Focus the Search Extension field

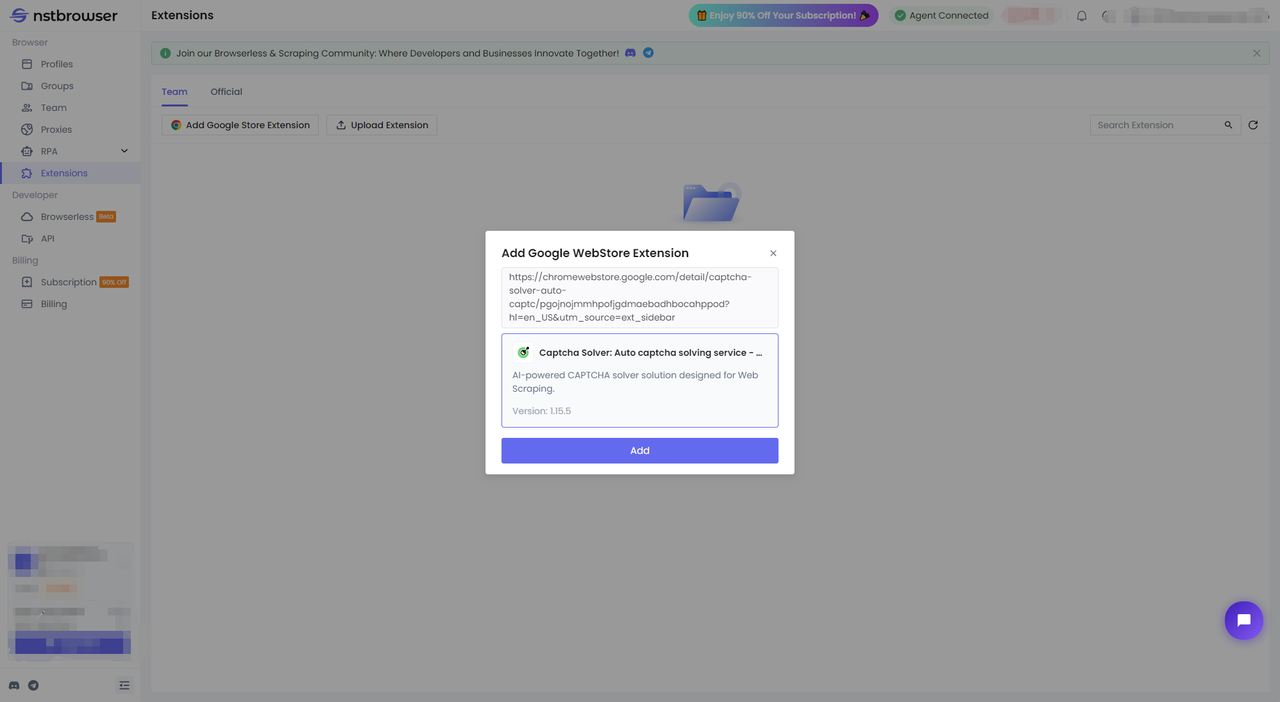pos(1156,125)
